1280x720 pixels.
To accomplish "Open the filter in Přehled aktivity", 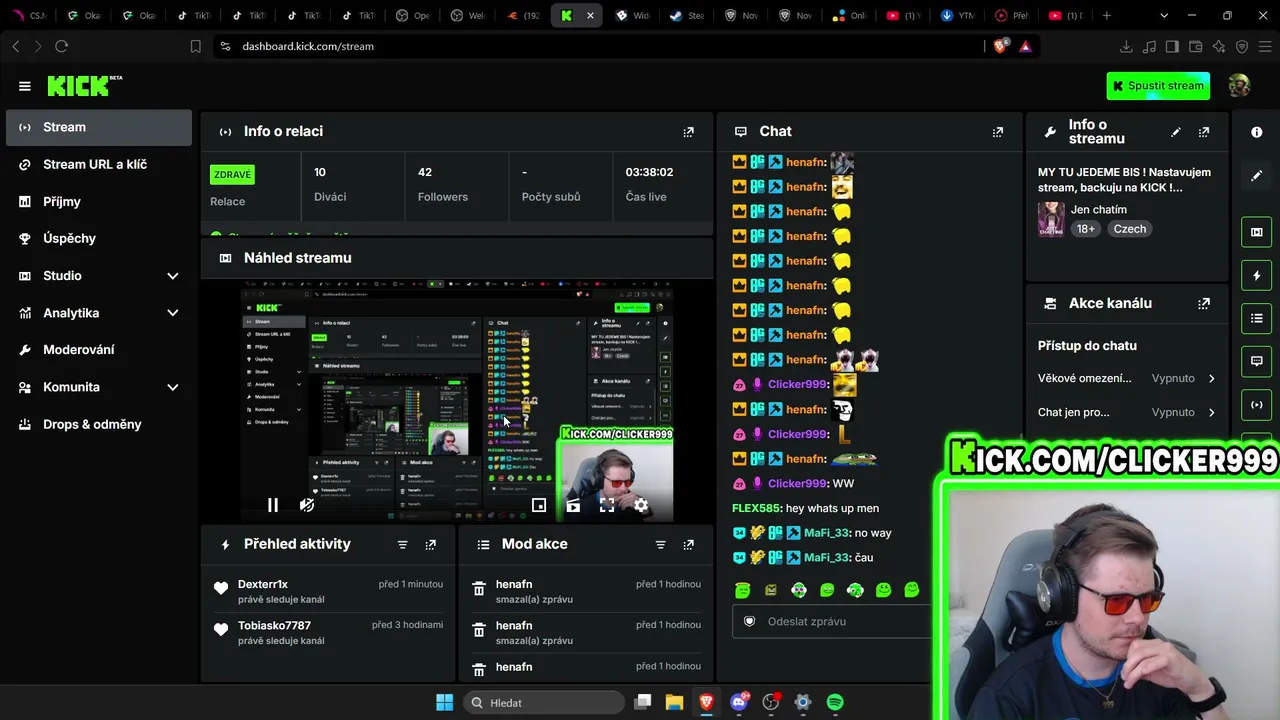I will click(402, 545).
